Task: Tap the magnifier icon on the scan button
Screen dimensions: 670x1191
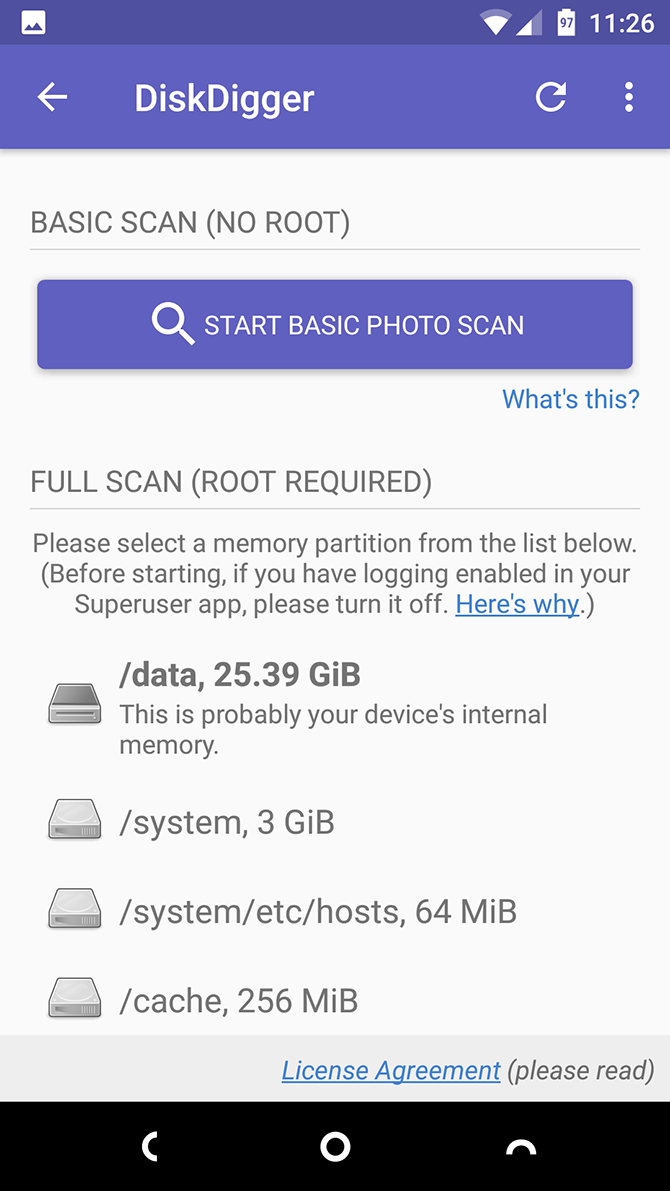Action: [x=172, y=324]
